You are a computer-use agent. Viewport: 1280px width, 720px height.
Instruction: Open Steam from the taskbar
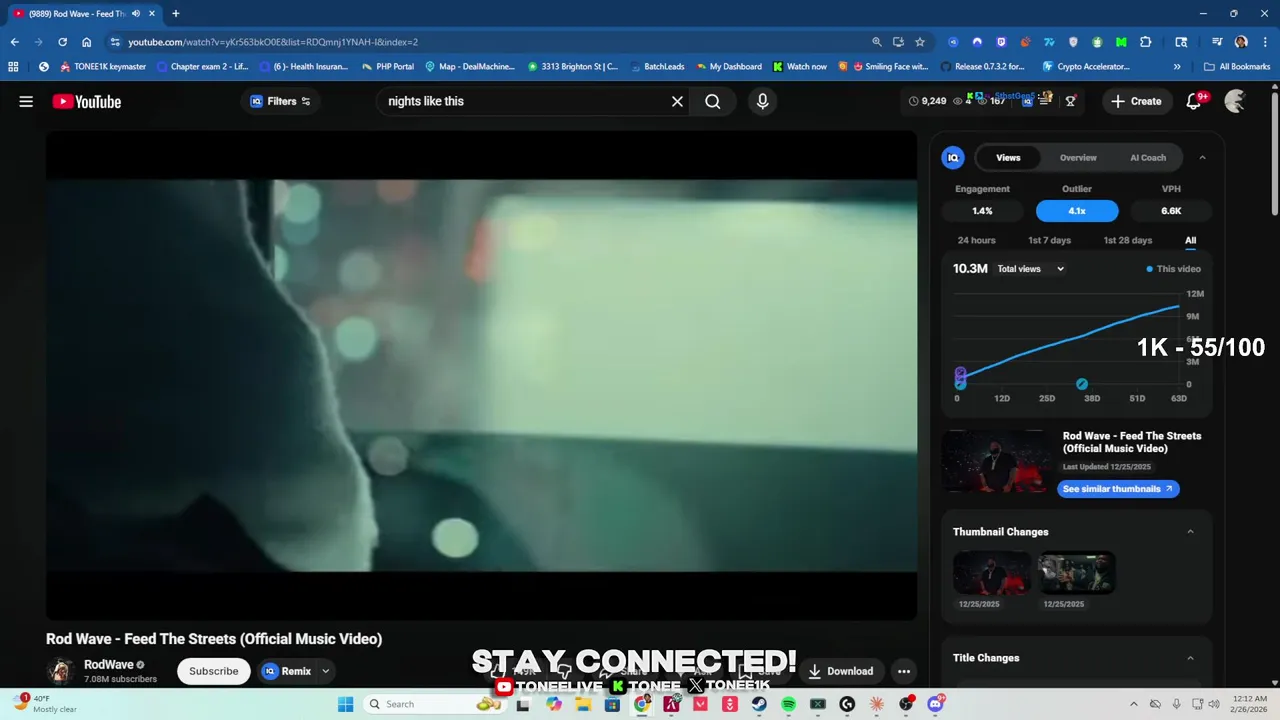[759, 704]
